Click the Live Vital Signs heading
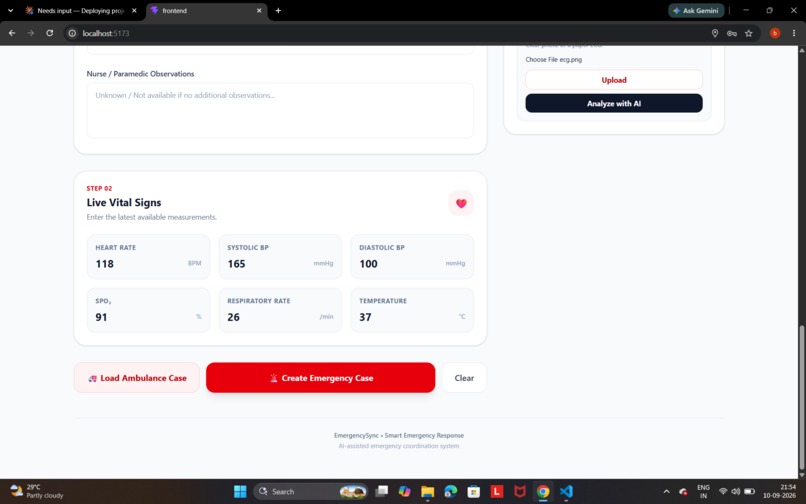This screenshot has width=806, height=504. coord(124,203)
